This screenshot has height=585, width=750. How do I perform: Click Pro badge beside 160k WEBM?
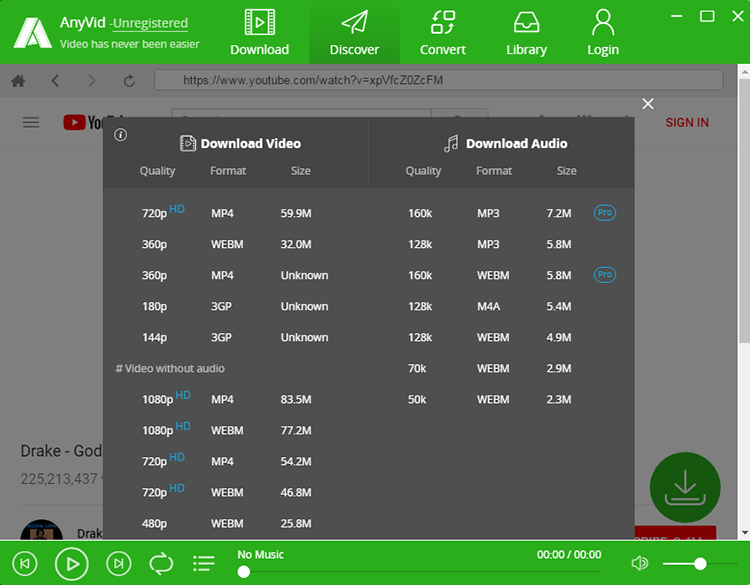605,275
